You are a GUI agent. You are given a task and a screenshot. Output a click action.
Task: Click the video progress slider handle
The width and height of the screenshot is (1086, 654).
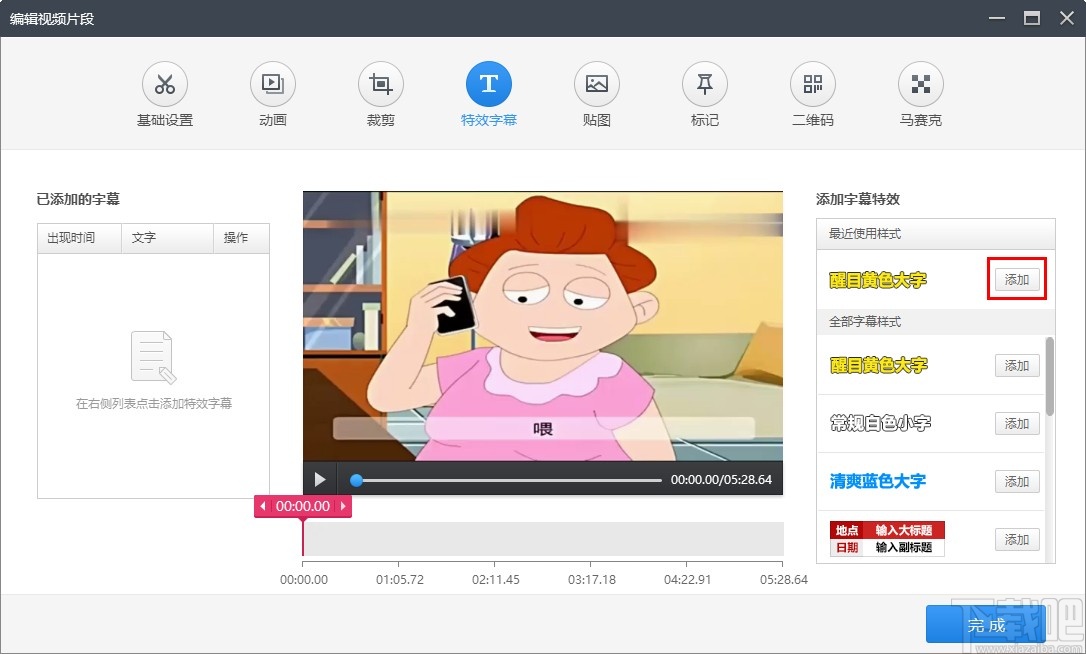coord(356,480)
